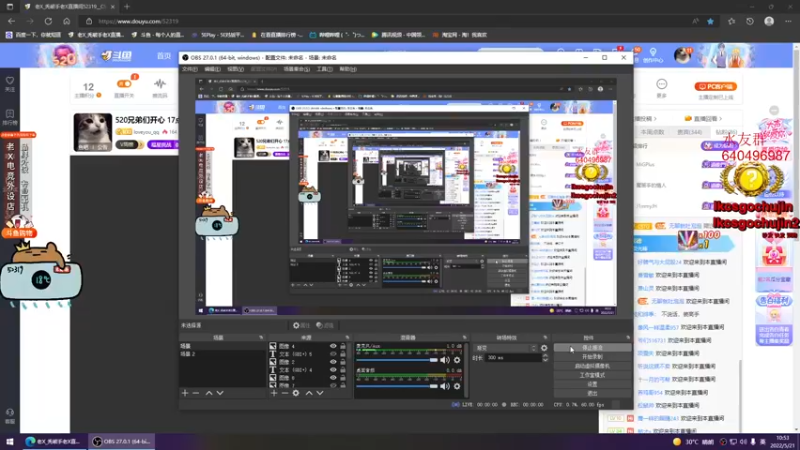Open source properties gear in sources toolbar
Screen dimensions: 800x450
coord(296,393)
